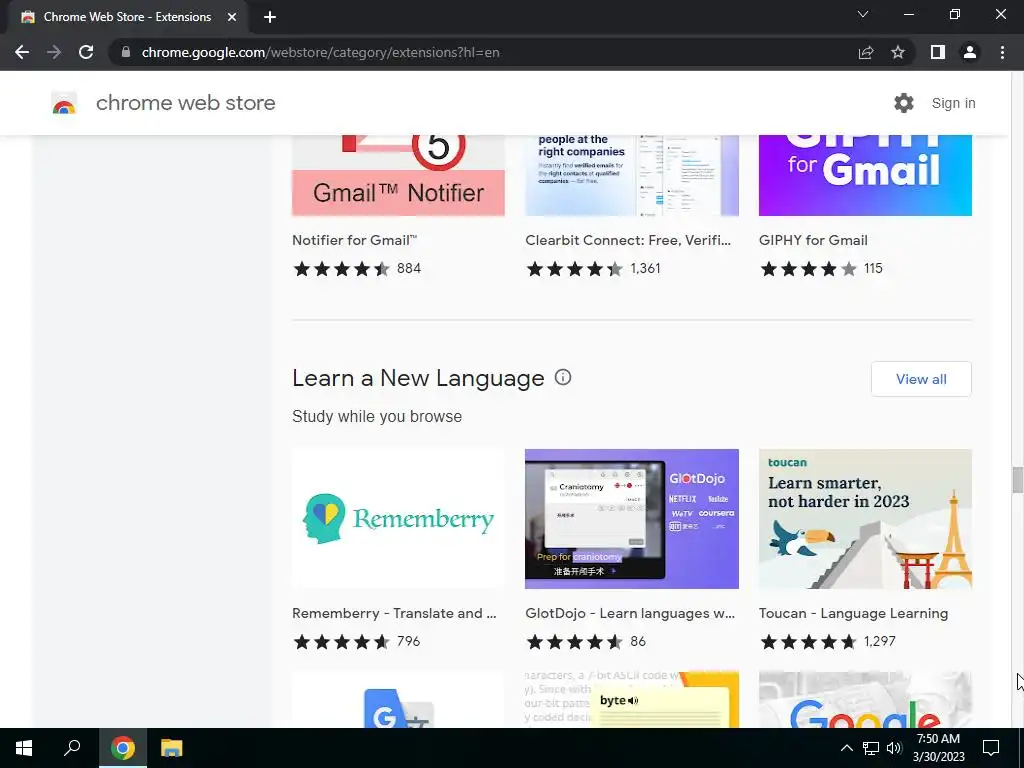View all Learn a New Language extensions

click(921, 379)
